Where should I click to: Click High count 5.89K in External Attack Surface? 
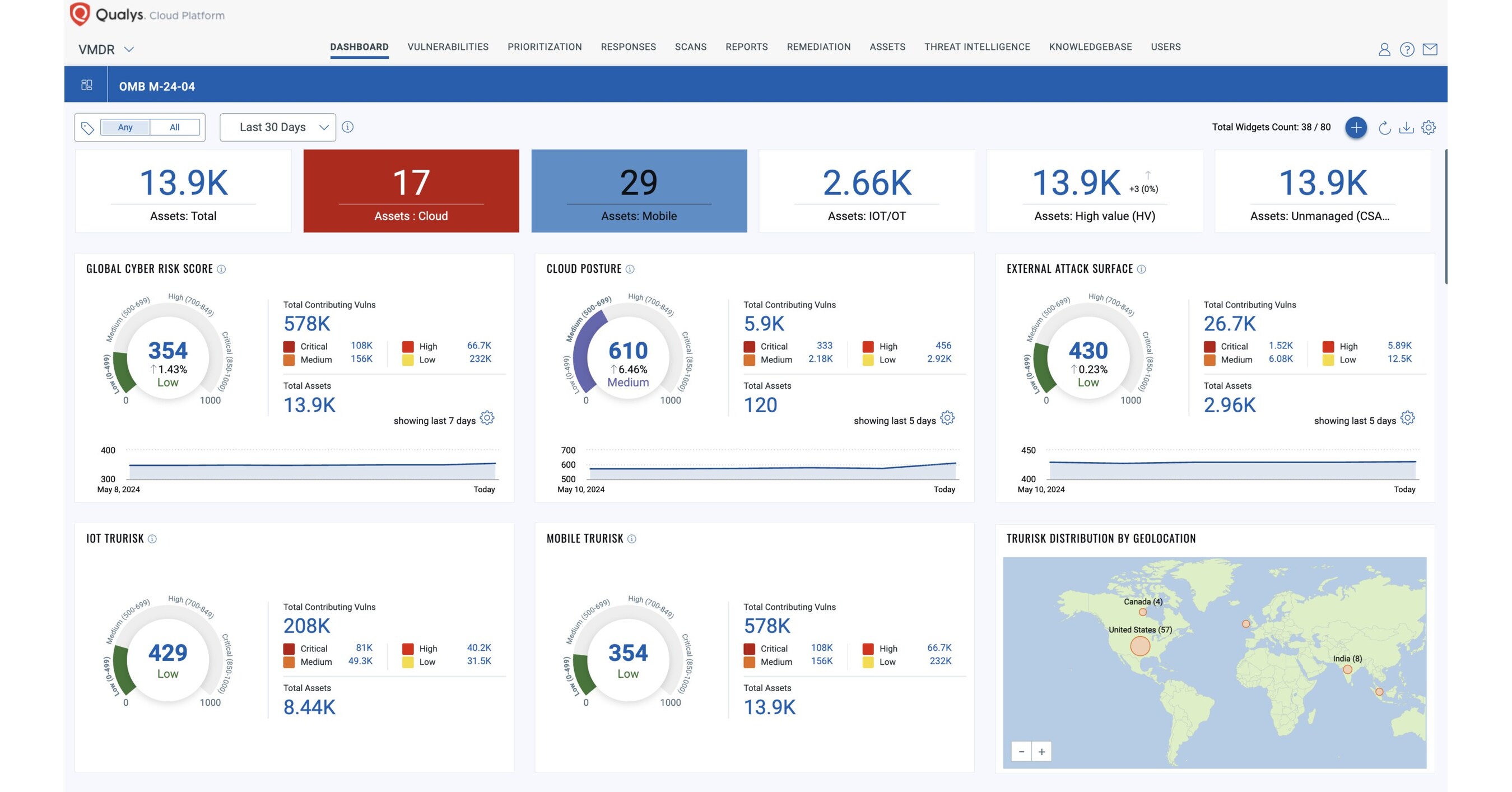point(1399,346)
